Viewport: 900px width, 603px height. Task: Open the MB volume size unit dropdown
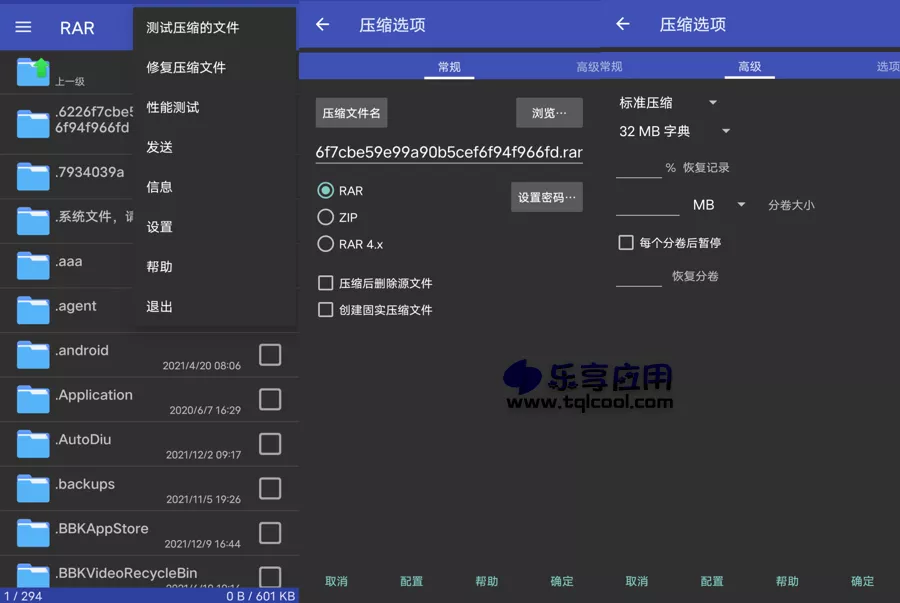point(716,204)
